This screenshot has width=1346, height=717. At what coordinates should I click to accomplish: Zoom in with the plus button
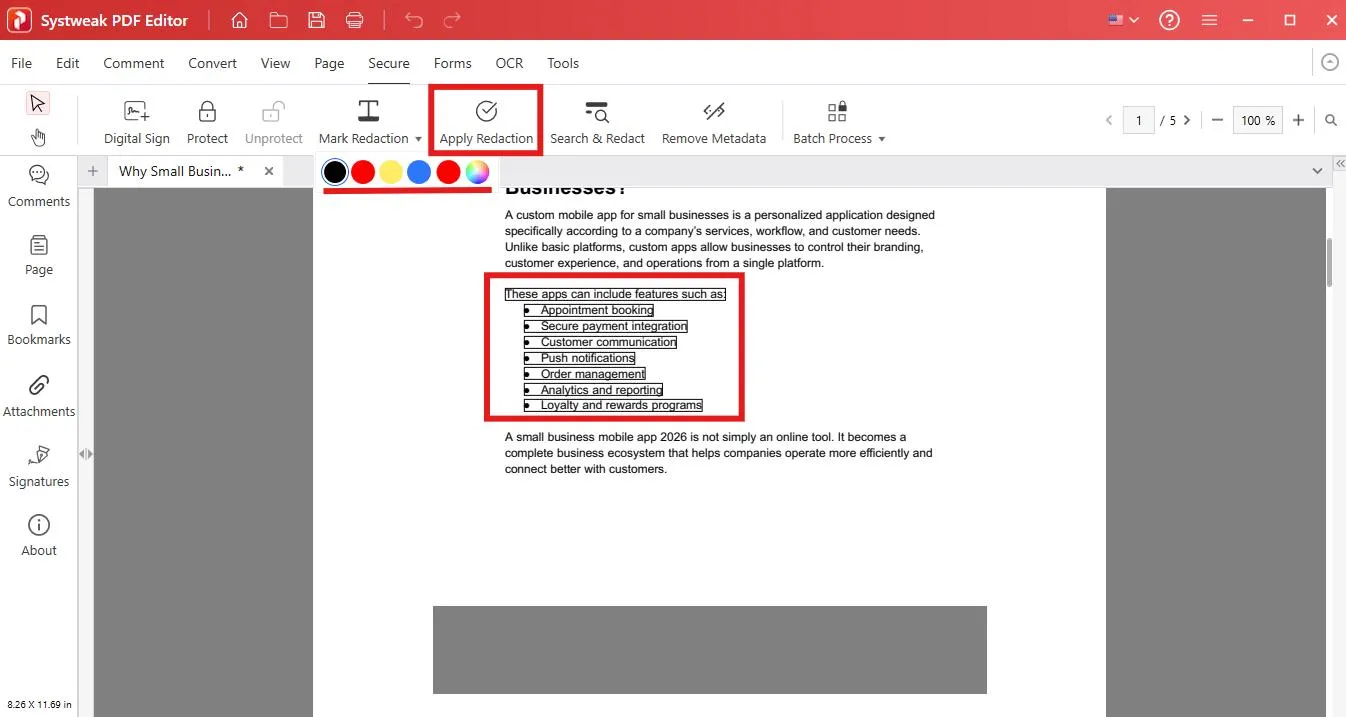pyautogui.click(x=1298, y=120)
